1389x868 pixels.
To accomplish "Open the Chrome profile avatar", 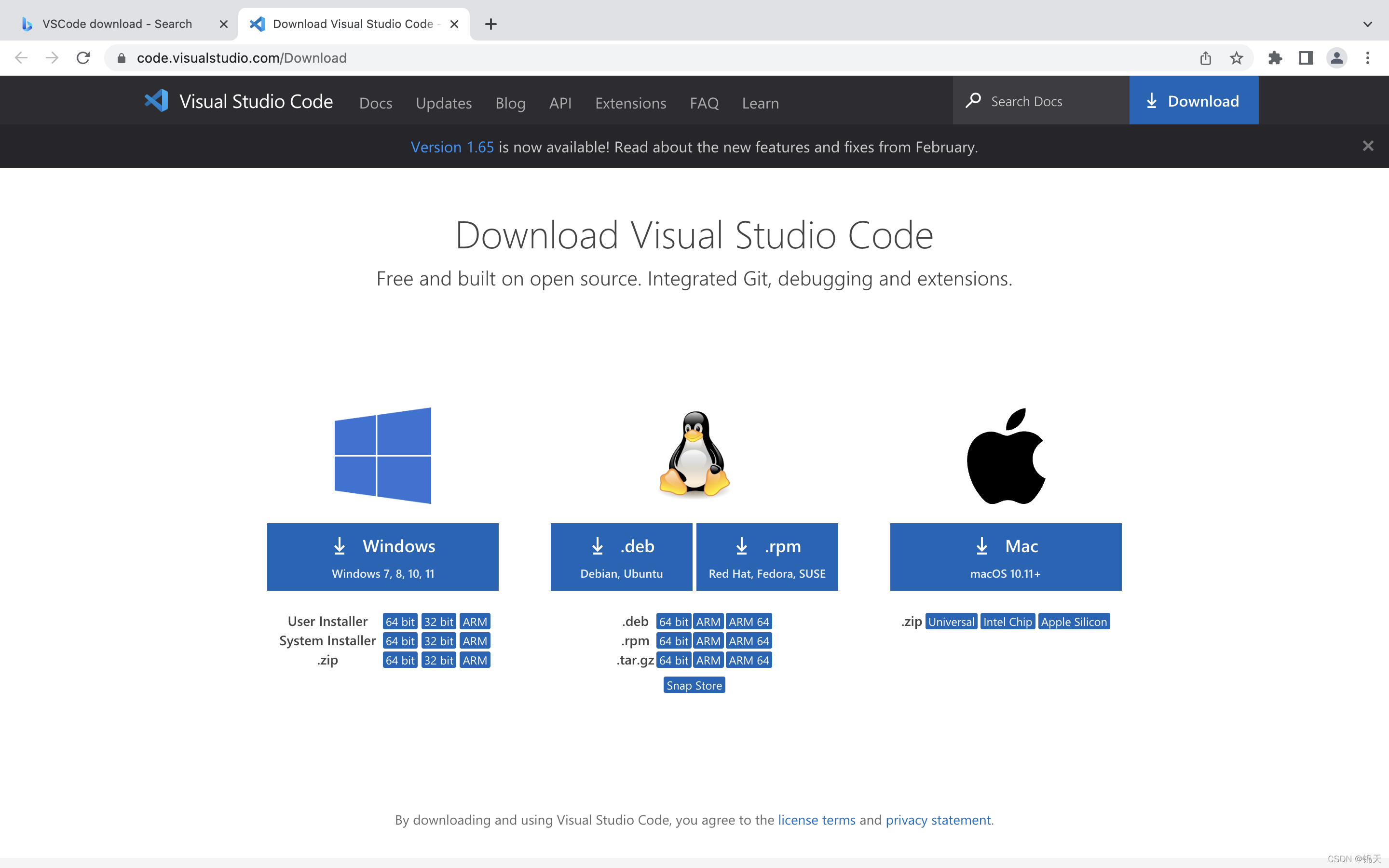I will pyautogui.click(x=1336, y=58).
